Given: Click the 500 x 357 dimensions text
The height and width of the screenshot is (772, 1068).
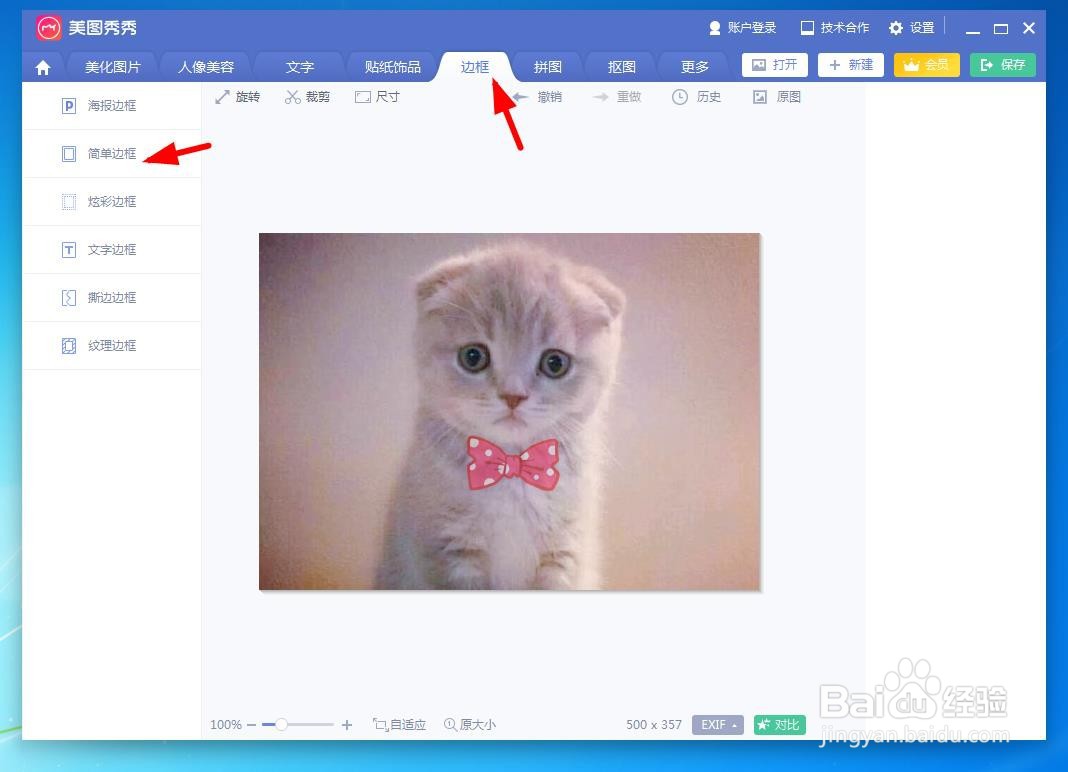Looking at the screenshot, I should pos(654,725).
